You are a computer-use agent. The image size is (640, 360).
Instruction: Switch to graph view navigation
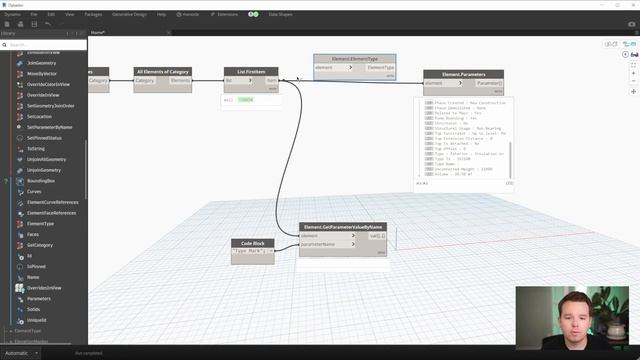(x=629, y=44)
